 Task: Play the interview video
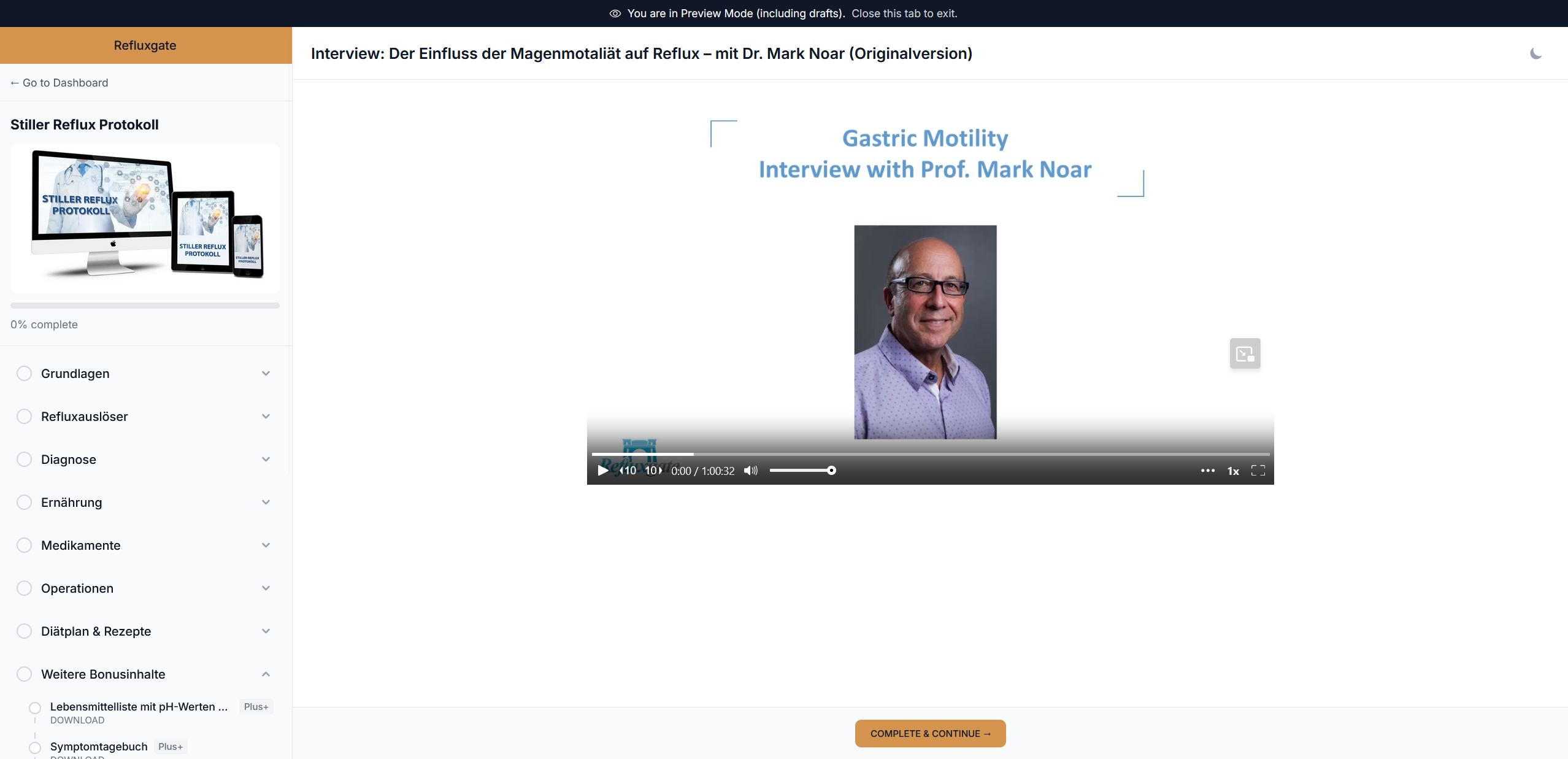coord(602,471)
